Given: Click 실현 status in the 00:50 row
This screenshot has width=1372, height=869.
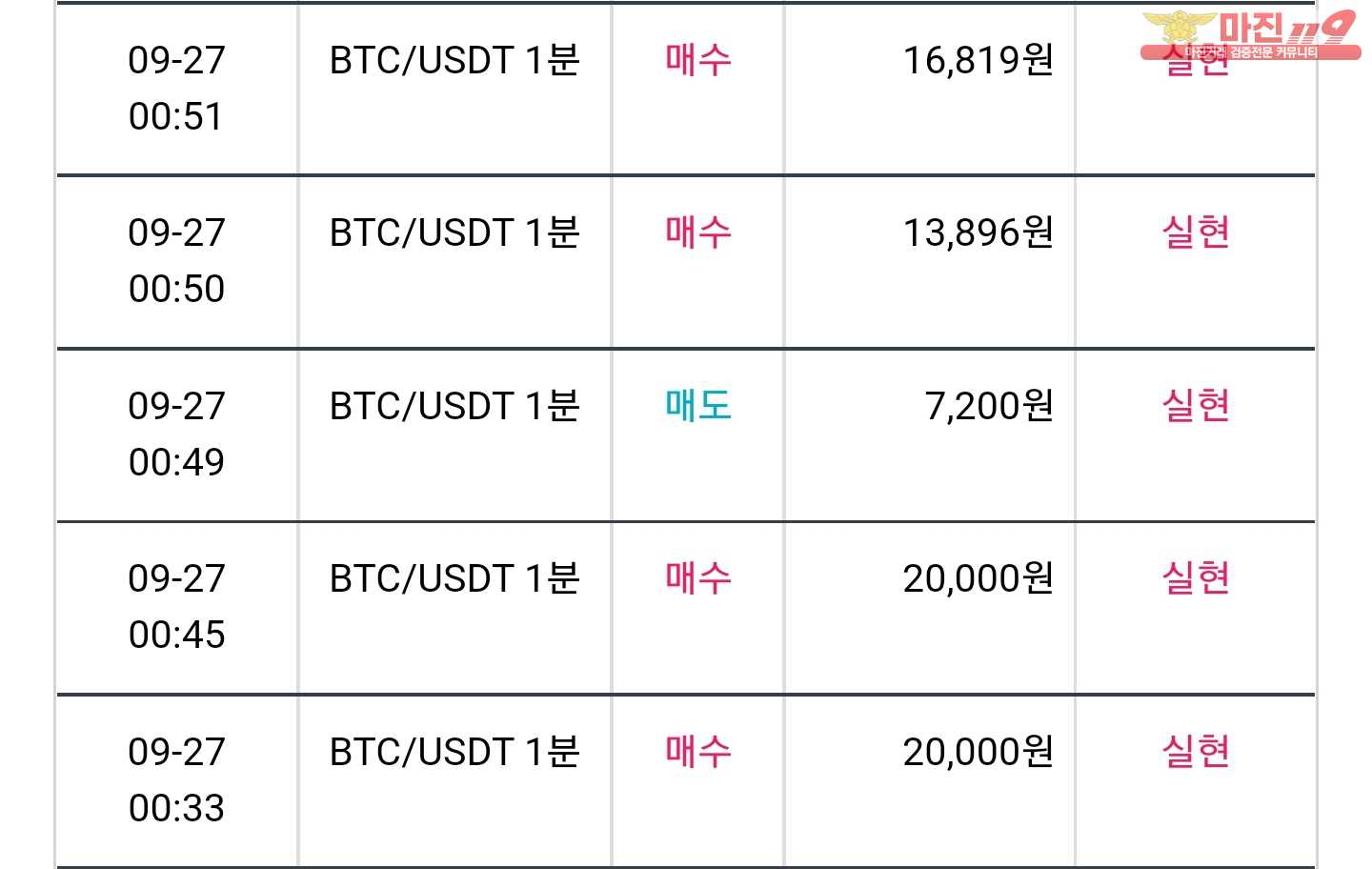Looking at the screenshot, I should point(1196,232).
